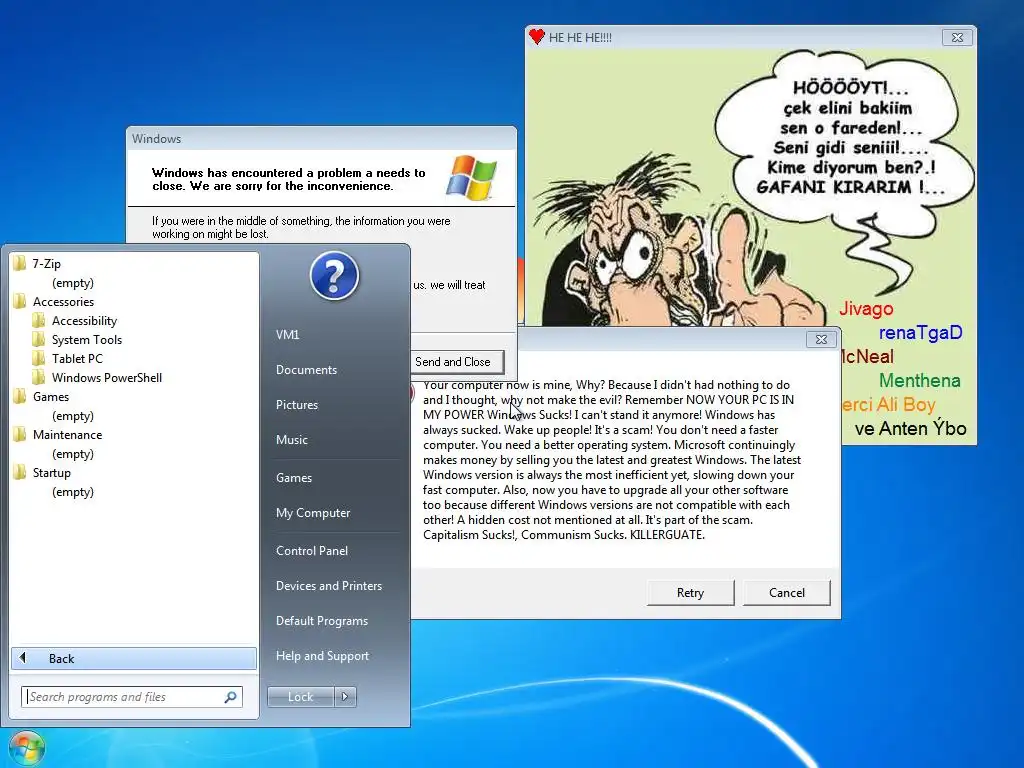Click the Lock button
This screenshot has width=1024, height=768.
click(x=300, y=697)
